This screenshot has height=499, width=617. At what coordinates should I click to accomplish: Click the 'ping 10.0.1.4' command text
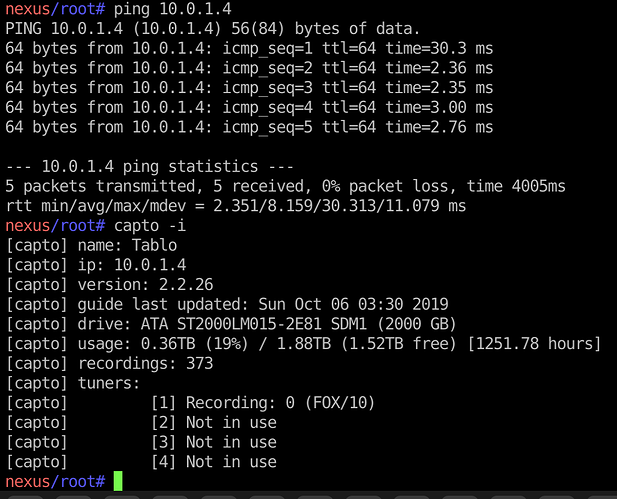coord(172,9)
